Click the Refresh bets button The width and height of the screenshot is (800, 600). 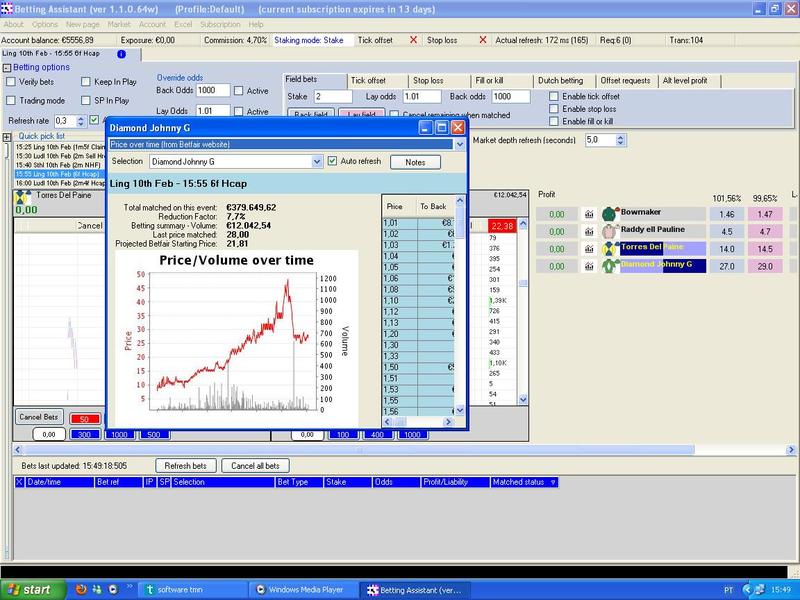tap(186, 466)
